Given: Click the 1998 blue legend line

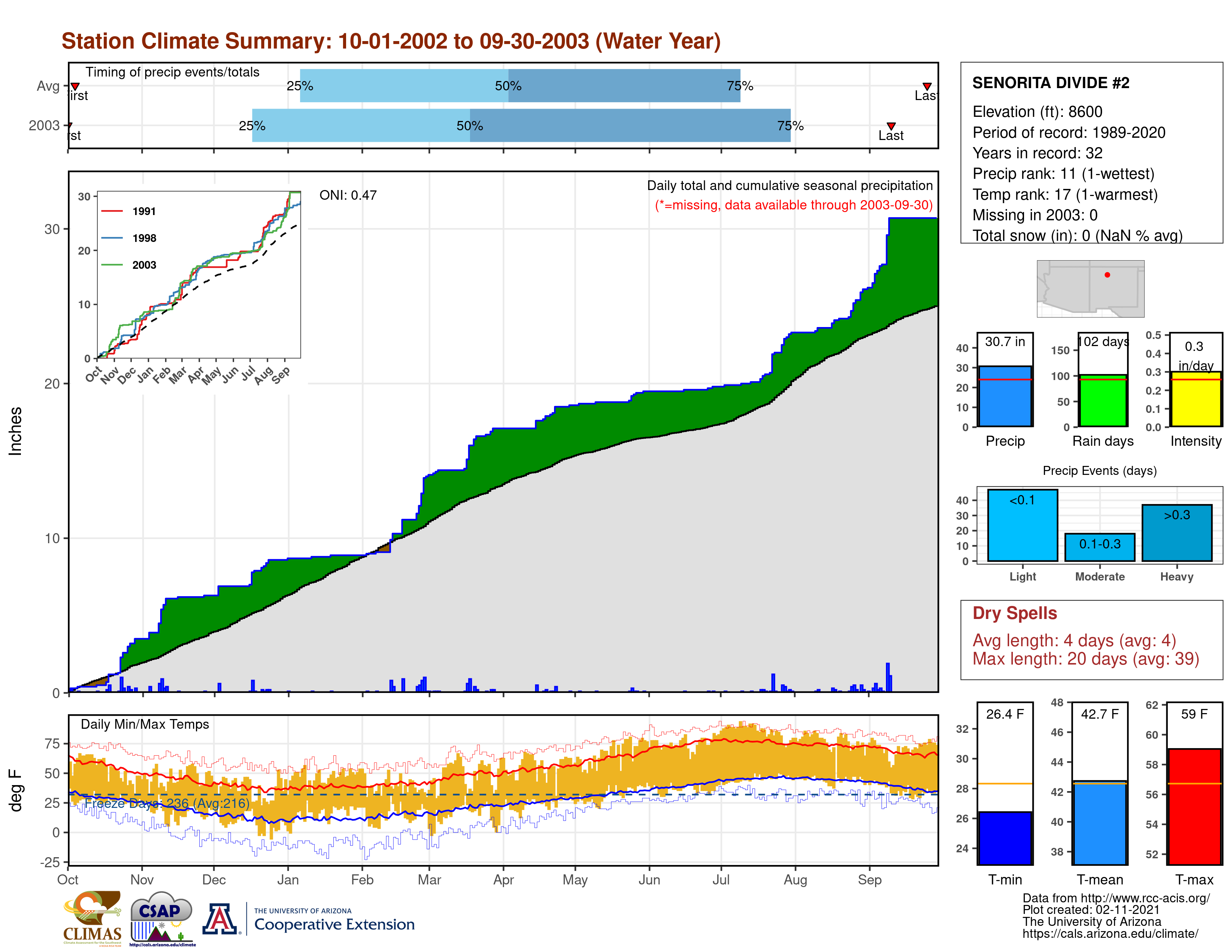Looking at the screenshot, I should coord(112,238).
